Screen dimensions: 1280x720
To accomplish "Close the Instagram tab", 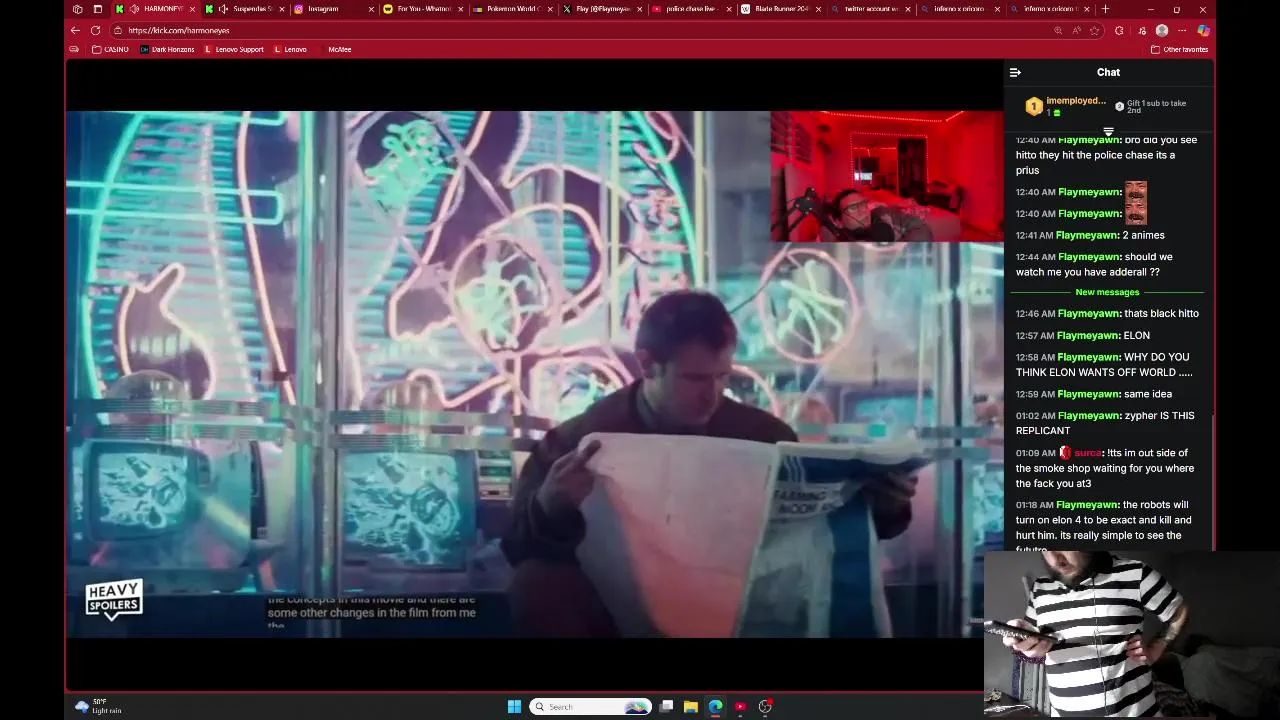I will pos(371,9).
